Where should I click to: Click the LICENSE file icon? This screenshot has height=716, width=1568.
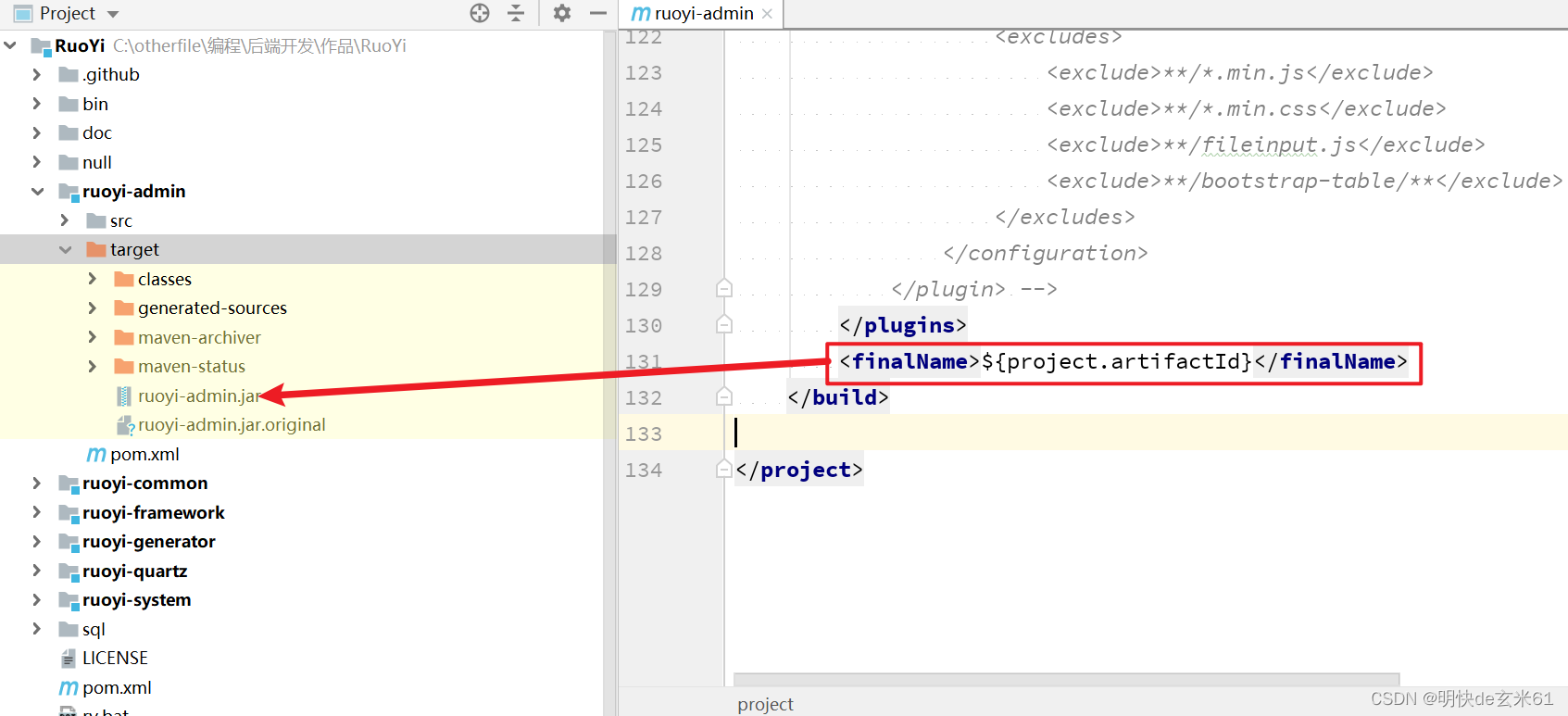tap(69, 659)
